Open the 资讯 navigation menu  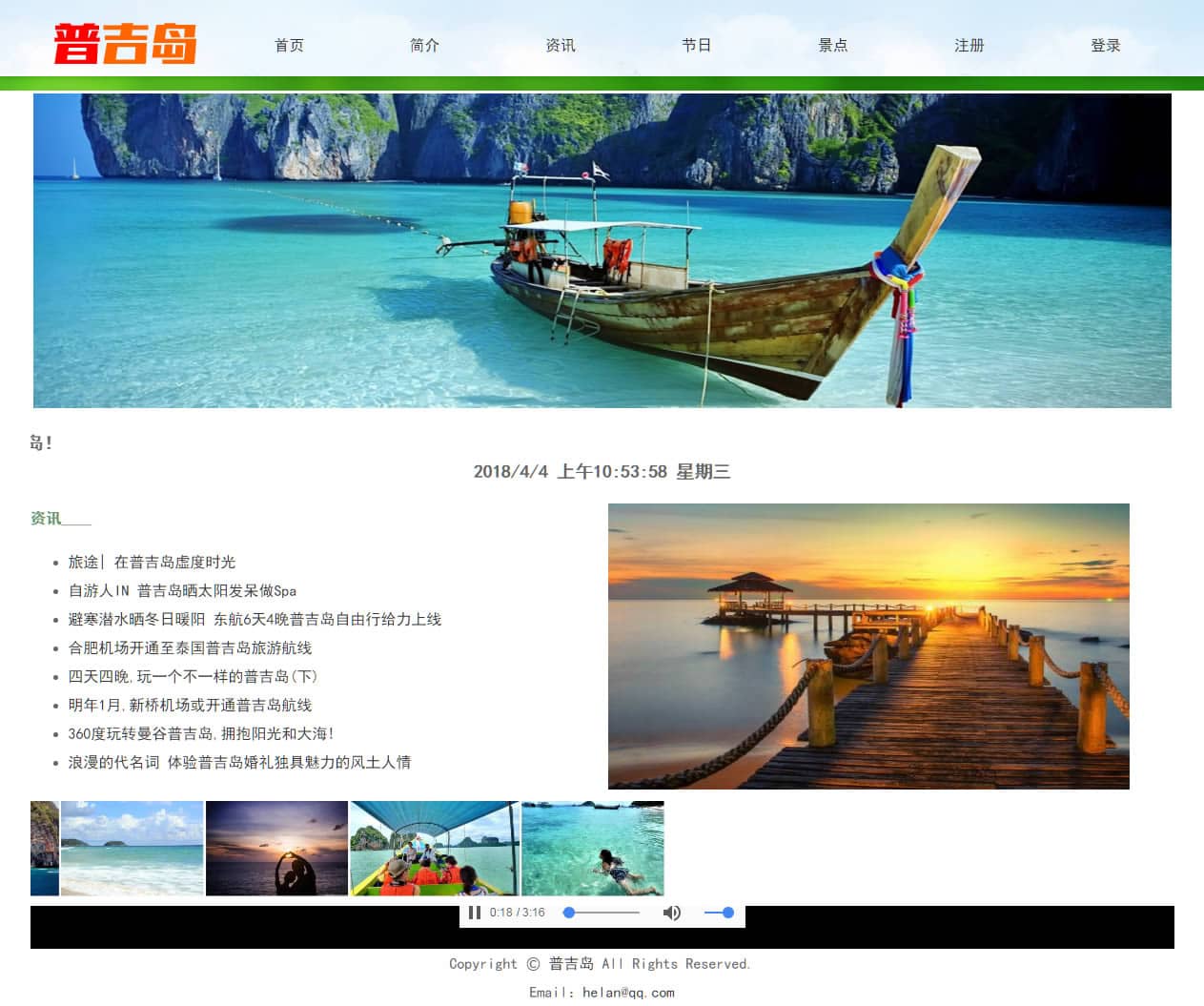(x=561, y=45)
